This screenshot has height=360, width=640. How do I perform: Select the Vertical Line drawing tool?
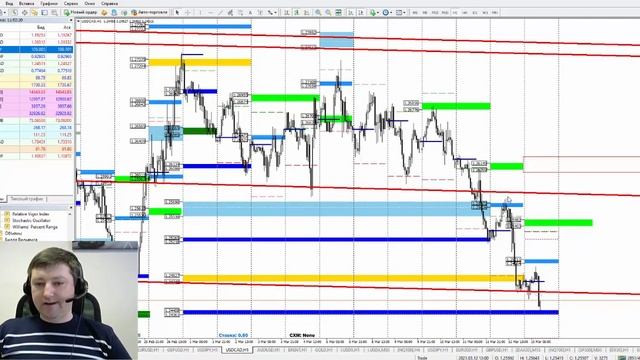tap(200, 13)
